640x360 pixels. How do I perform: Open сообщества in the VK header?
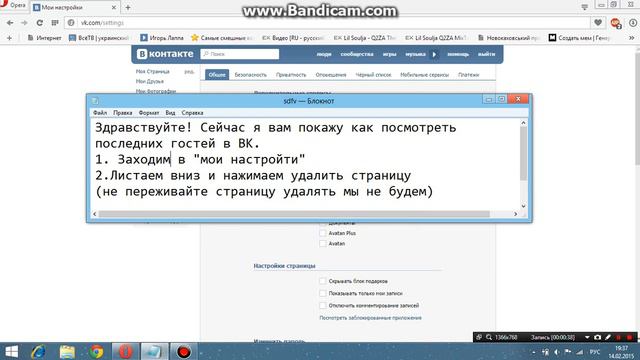click(357, 54)
